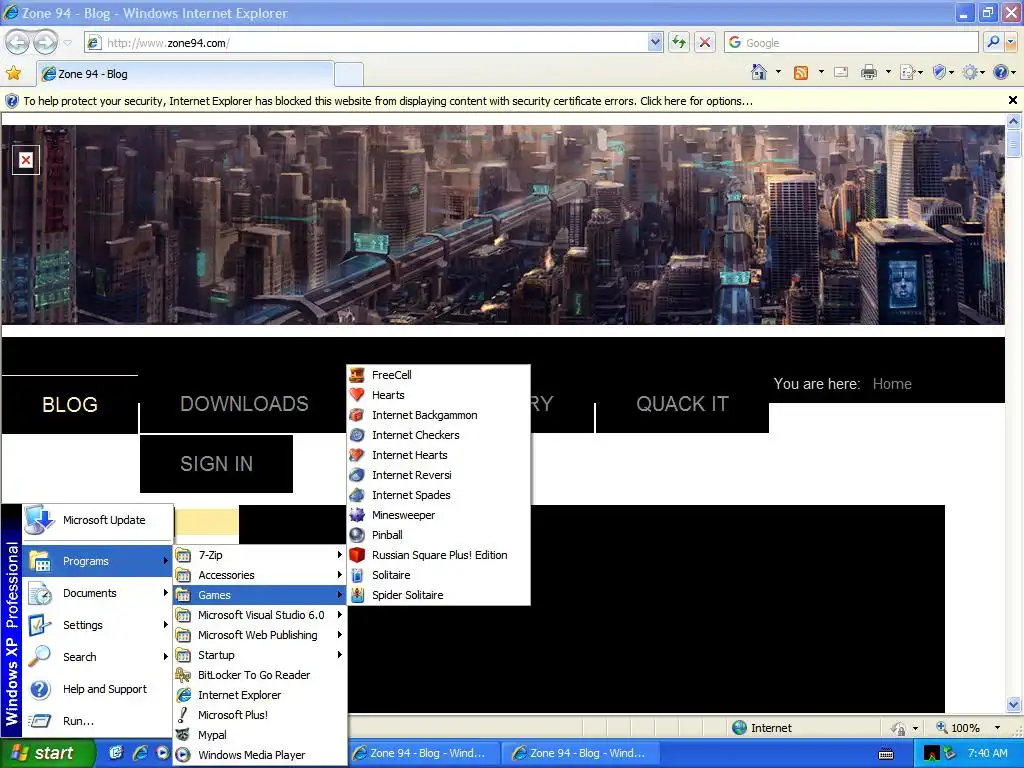The height and width of the screenshot is (768, 1024).
Task: Click the search magnifier button
Action: [993, 42]
